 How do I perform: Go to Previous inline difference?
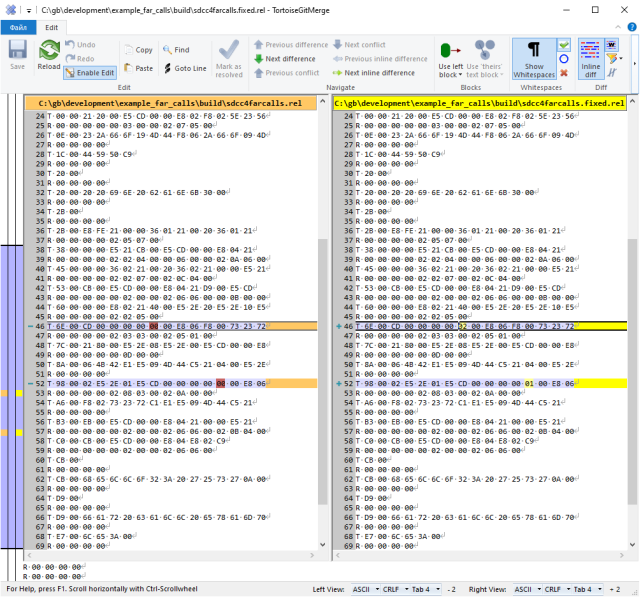(380, 59)
